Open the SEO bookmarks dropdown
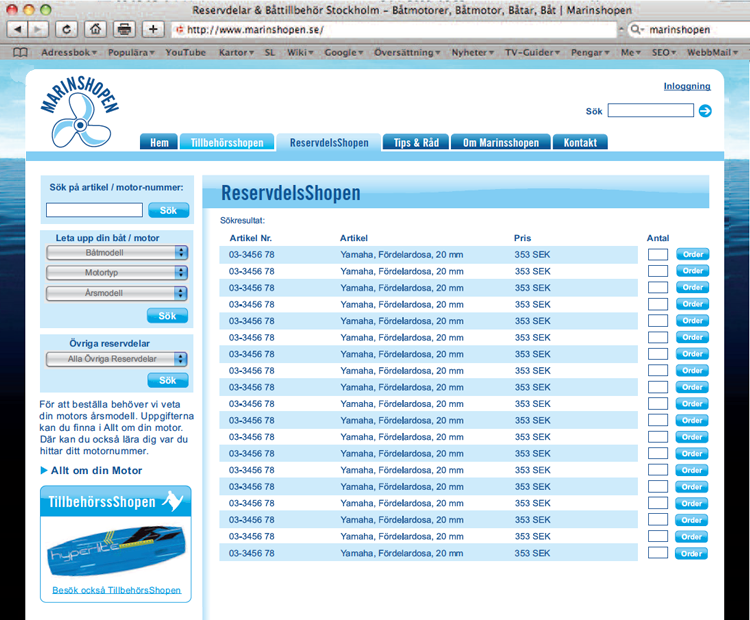Screen dimensions: 750x620 664,52
